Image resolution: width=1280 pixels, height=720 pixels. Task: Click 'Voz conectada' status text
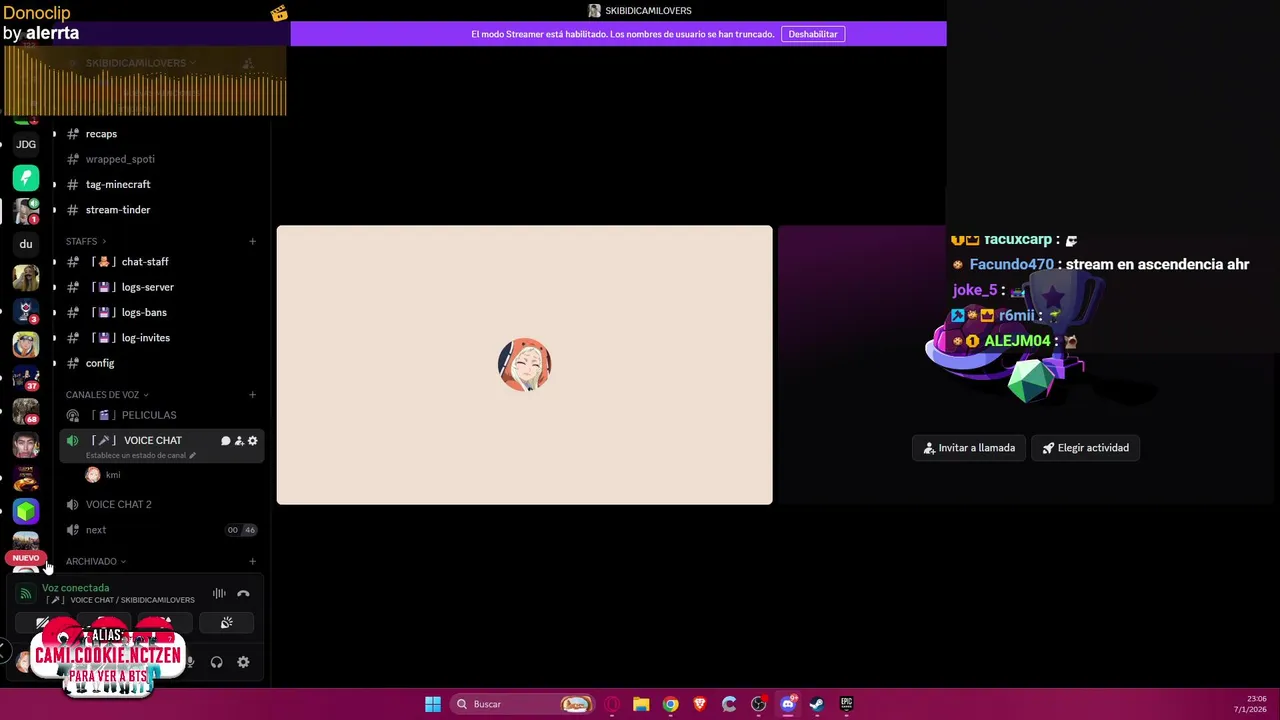pos(76,588)
